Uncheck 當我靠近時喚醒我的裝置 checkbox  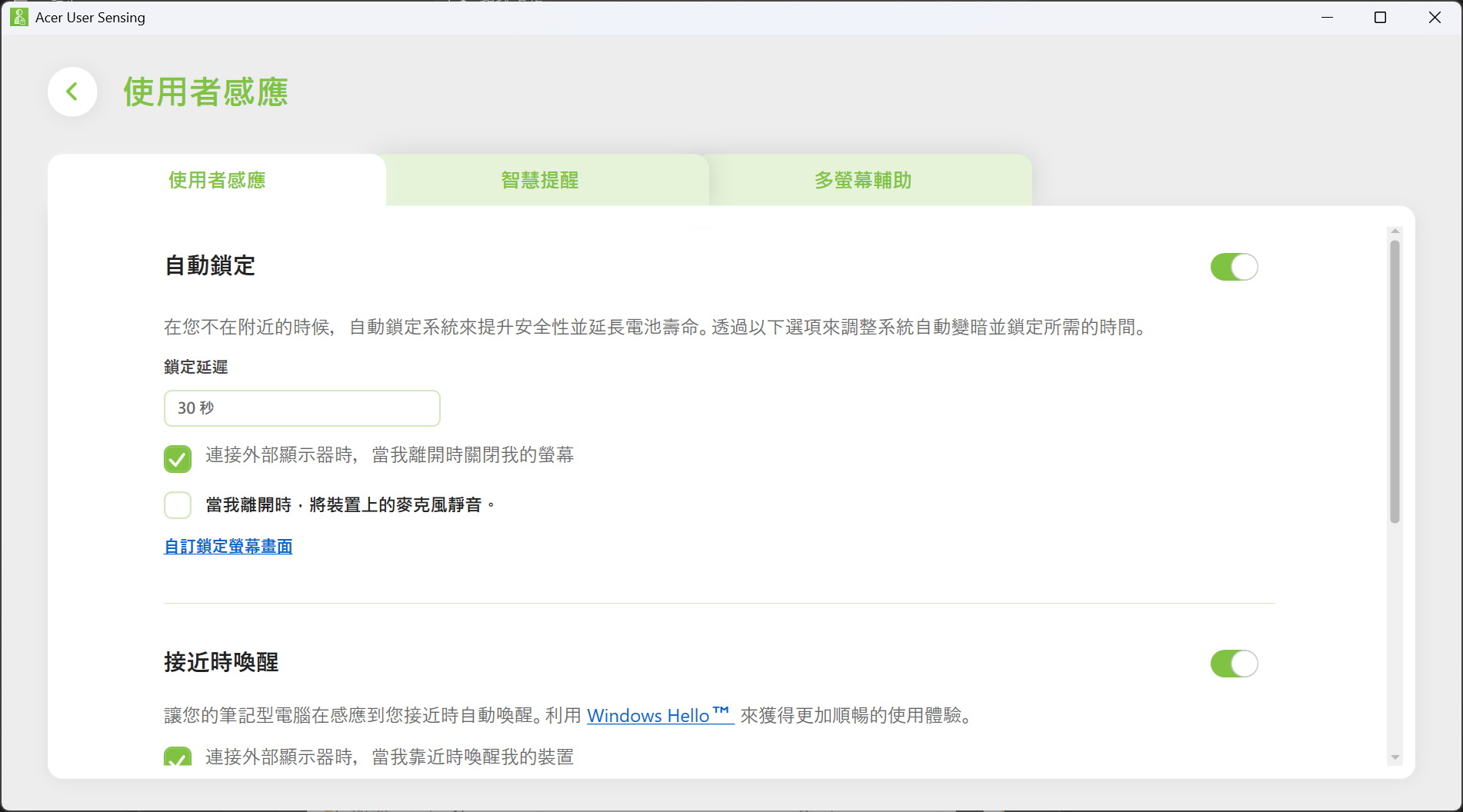click(x=178, y=757)
